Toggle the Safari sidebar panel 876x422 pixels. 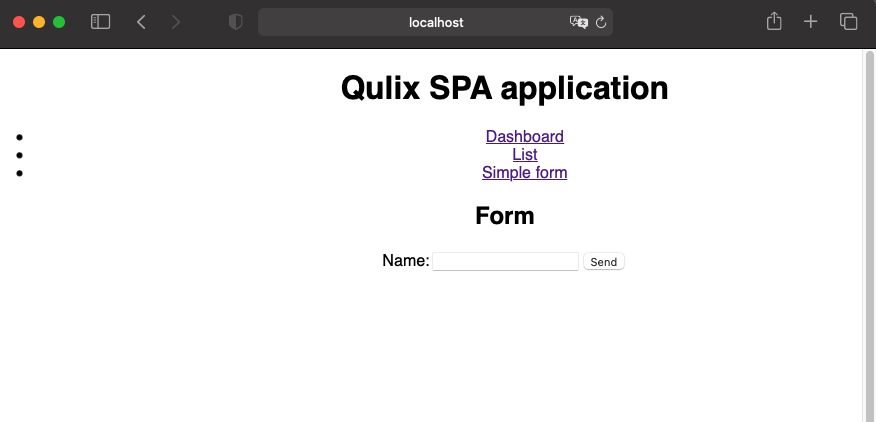(100, 22)
